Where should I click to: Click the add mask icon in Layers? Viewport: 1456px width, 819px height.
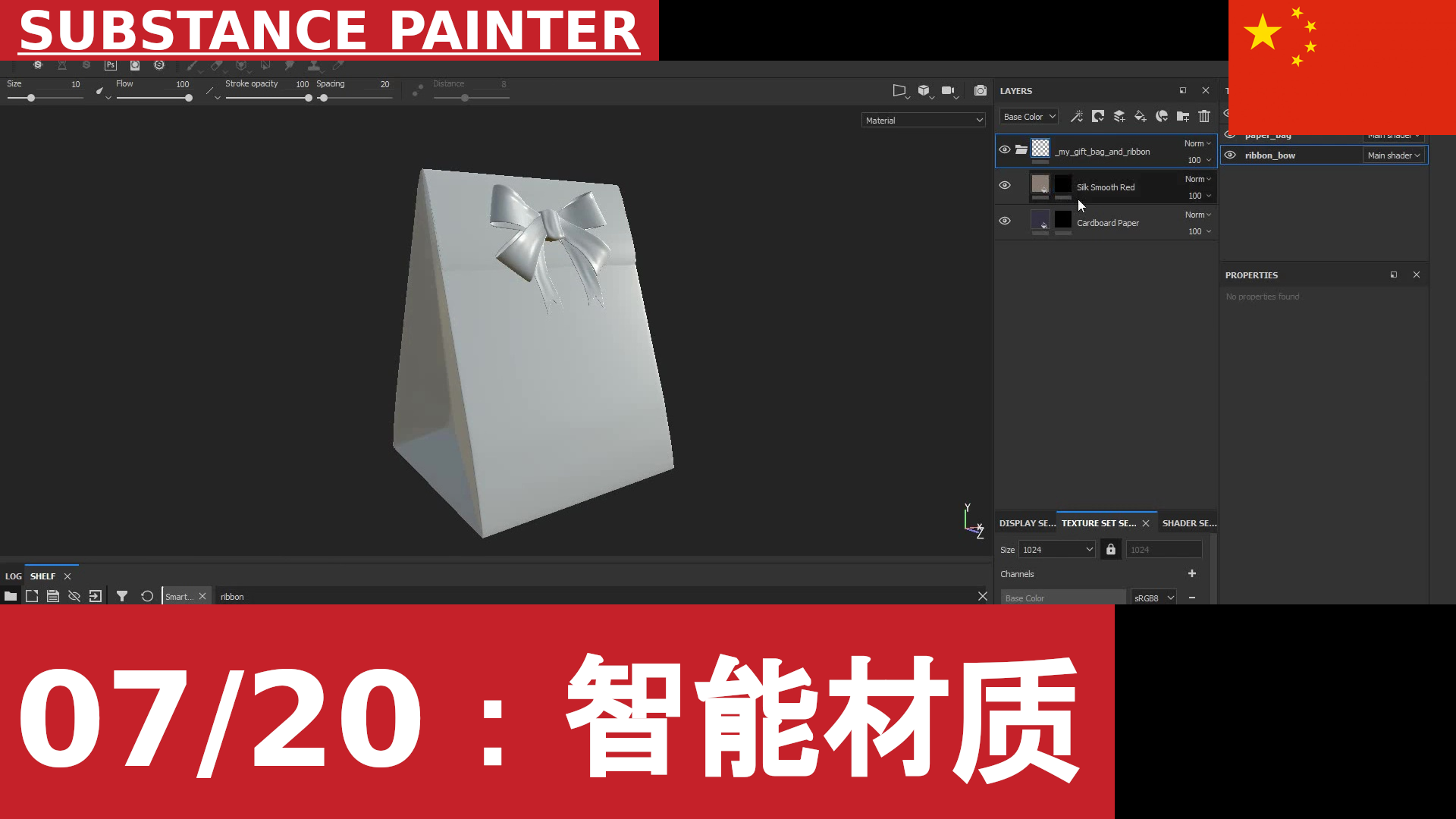1098,116
